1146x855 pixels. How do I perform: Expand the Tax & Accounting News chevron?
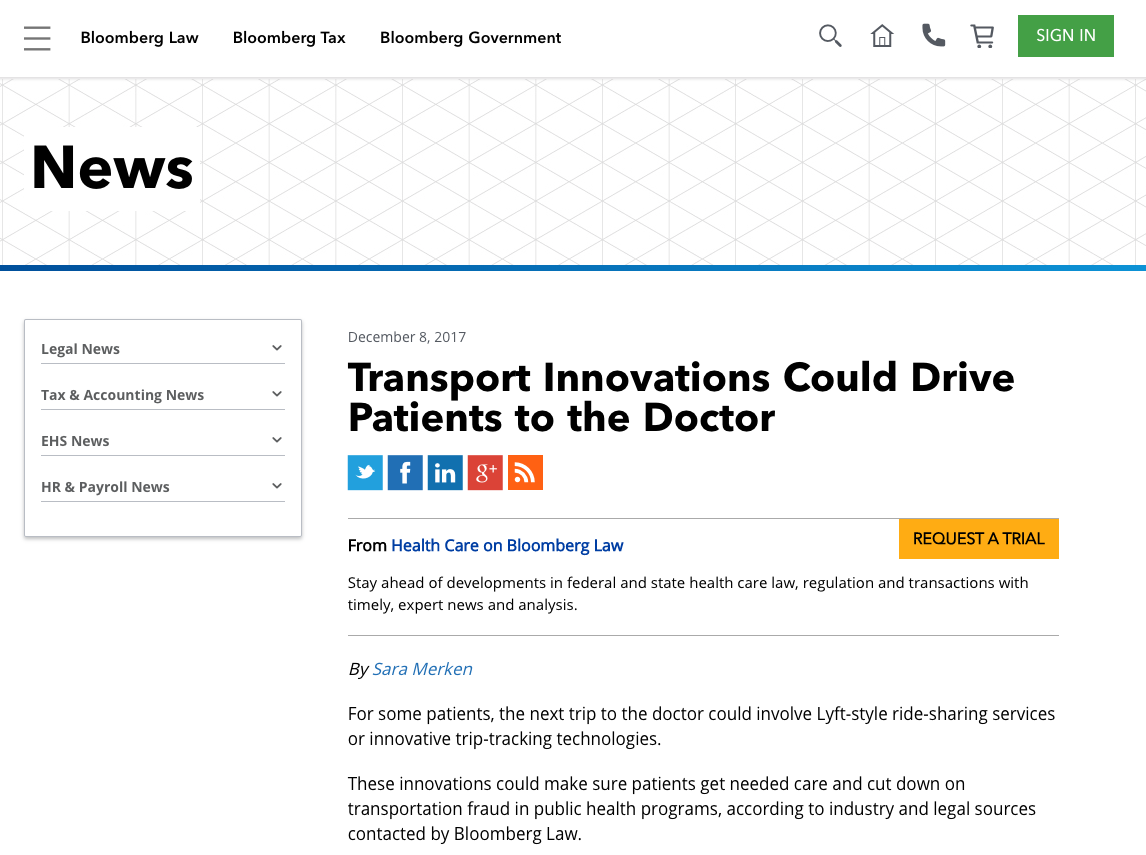coord(277,394)
